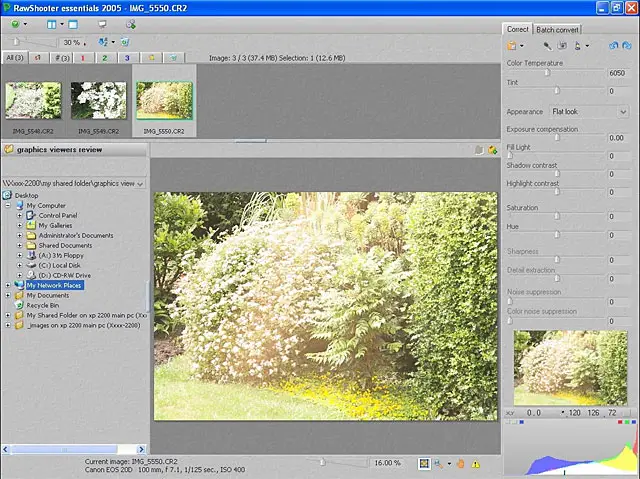Screen dimensions: 640x479
Task: Adjust the Tint slider
Action: point(557,91)
